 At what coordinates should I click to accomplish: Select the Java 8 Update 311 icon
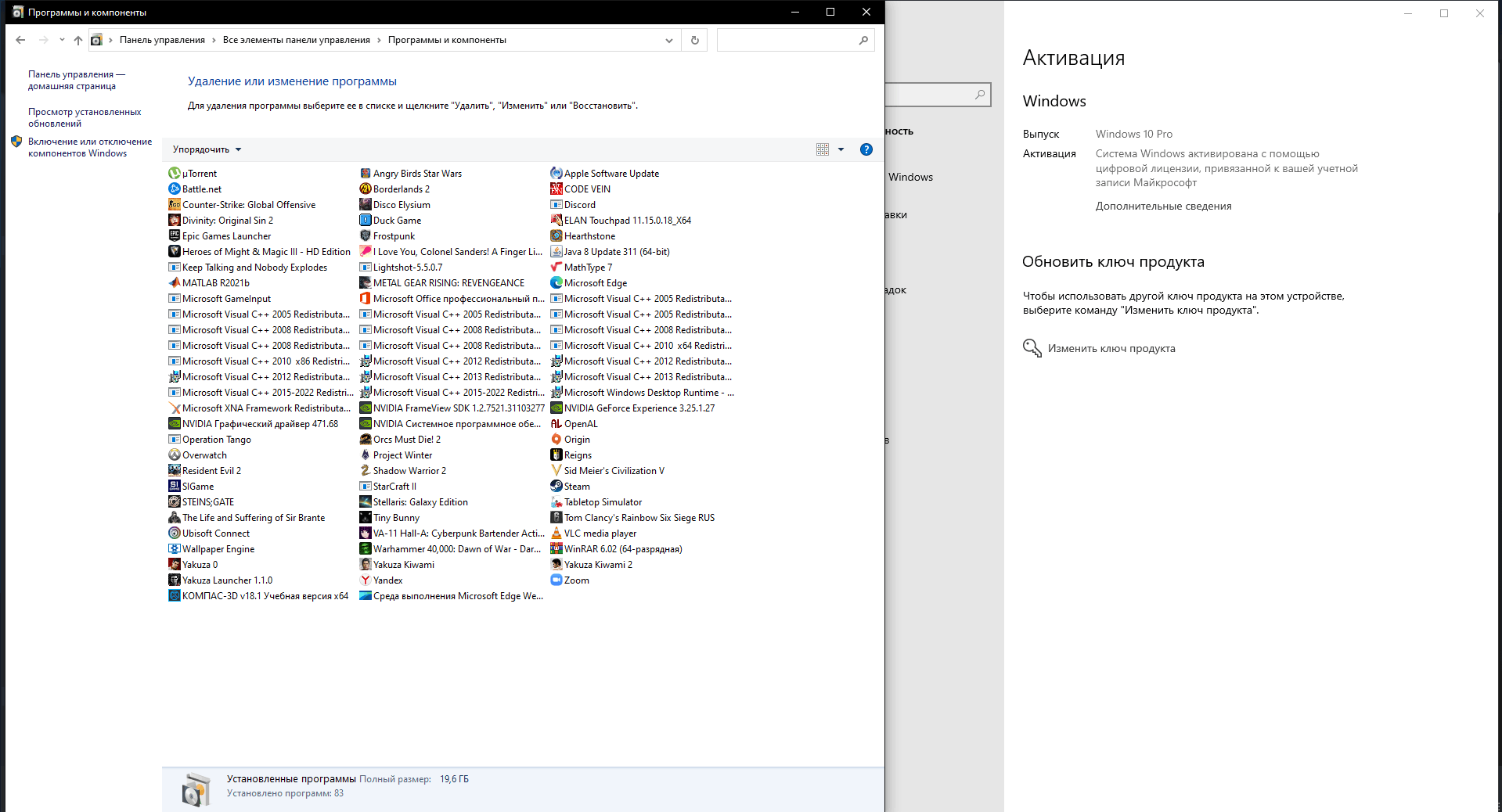[x=556, y=252]
